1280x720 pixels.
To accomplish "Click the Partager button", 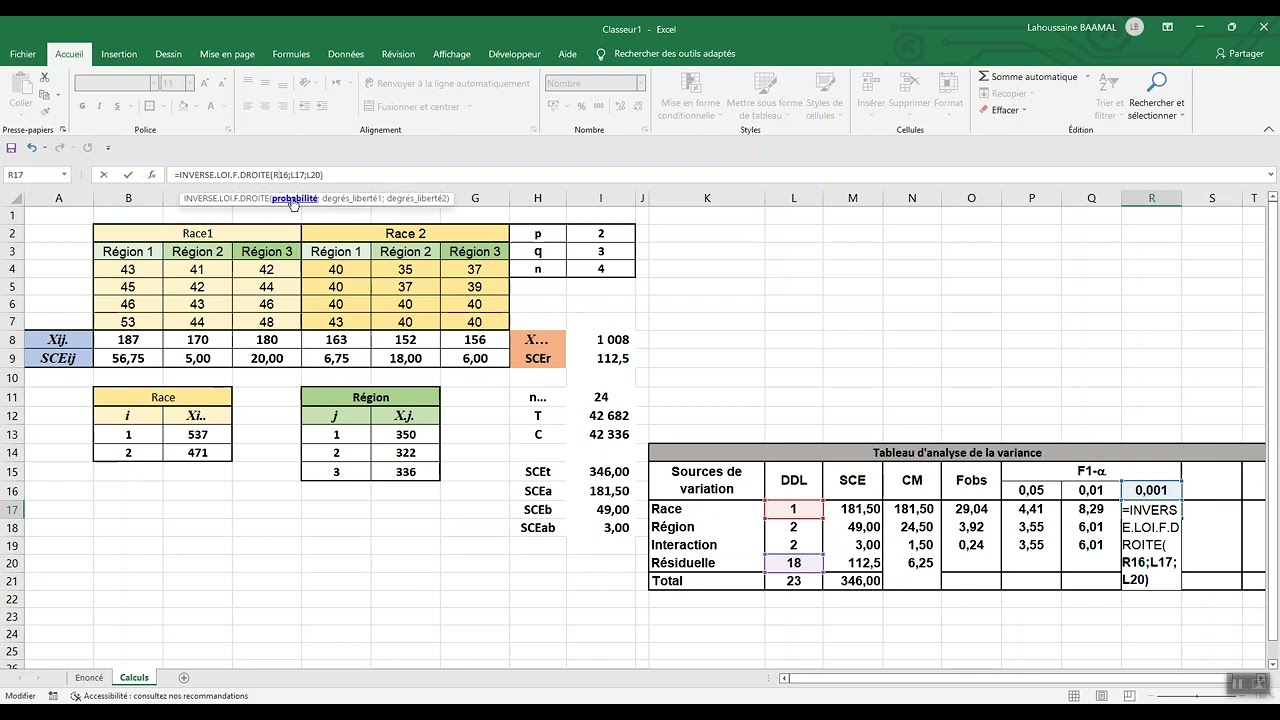I will coord(1240,54).
